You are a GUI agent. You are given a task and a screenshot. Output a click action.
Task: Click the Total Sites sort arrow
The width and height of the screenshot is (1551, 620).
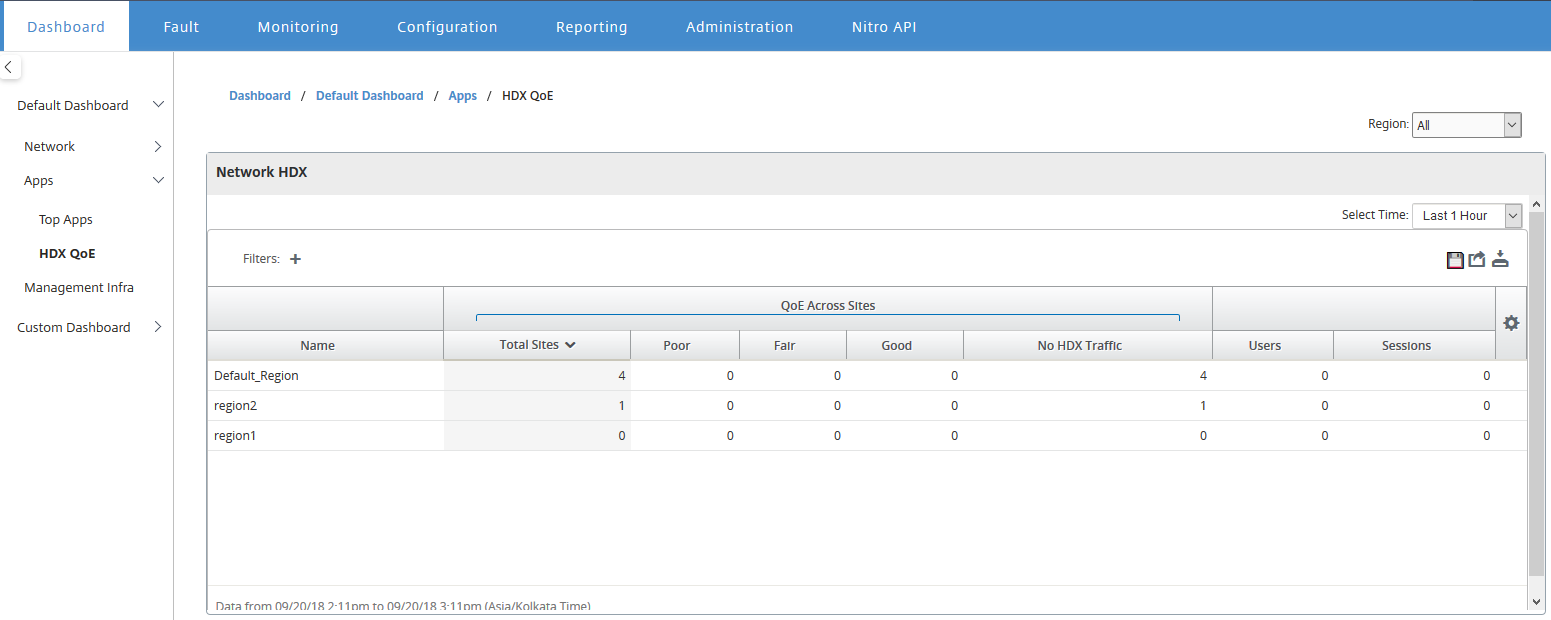point(570,345)
